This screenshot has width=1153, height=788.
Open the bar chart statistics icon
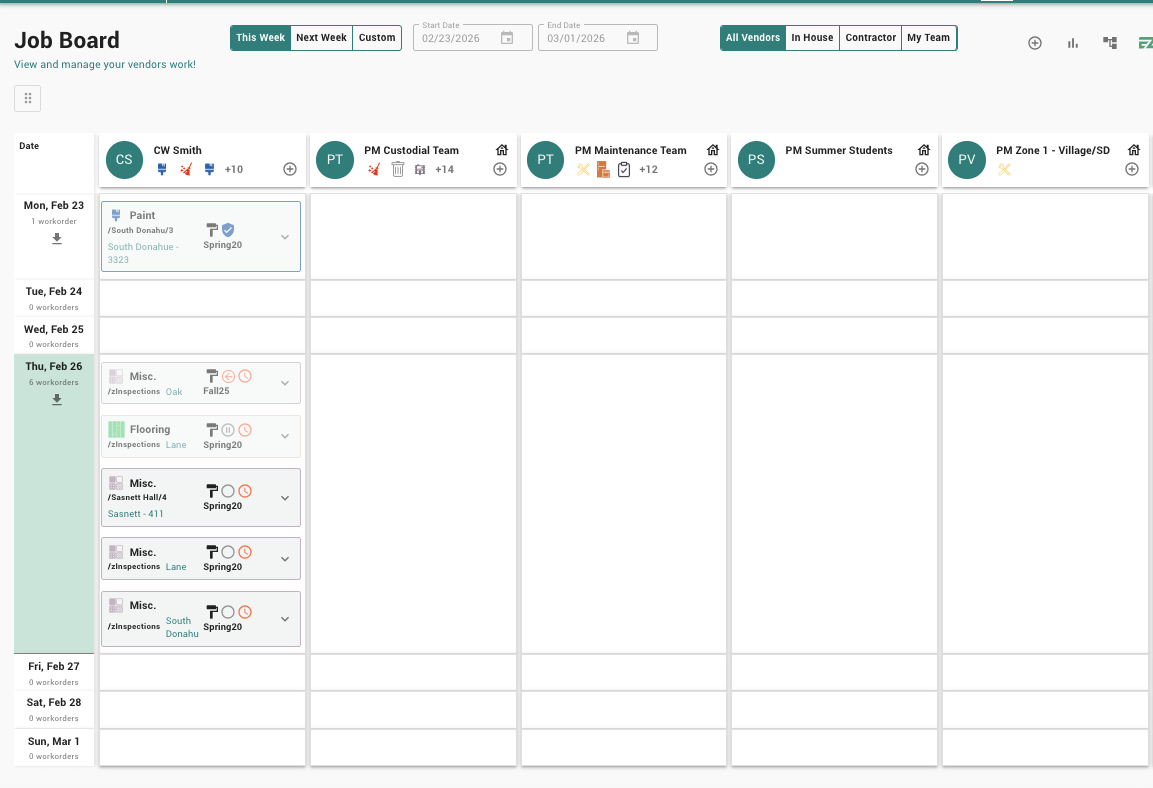(x=1073, y=43)
